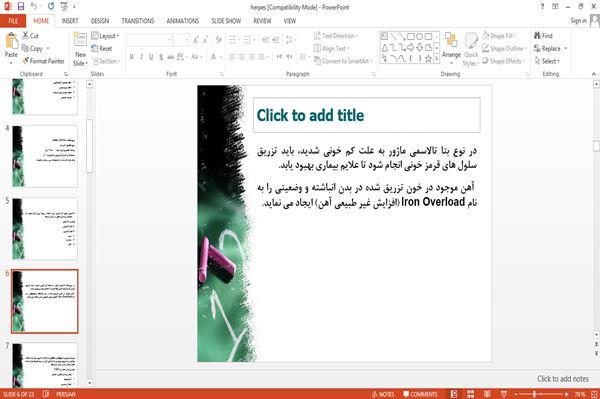Select slide 5 thumbnail
Screen dimensions: 600x399
pos(45,229)
